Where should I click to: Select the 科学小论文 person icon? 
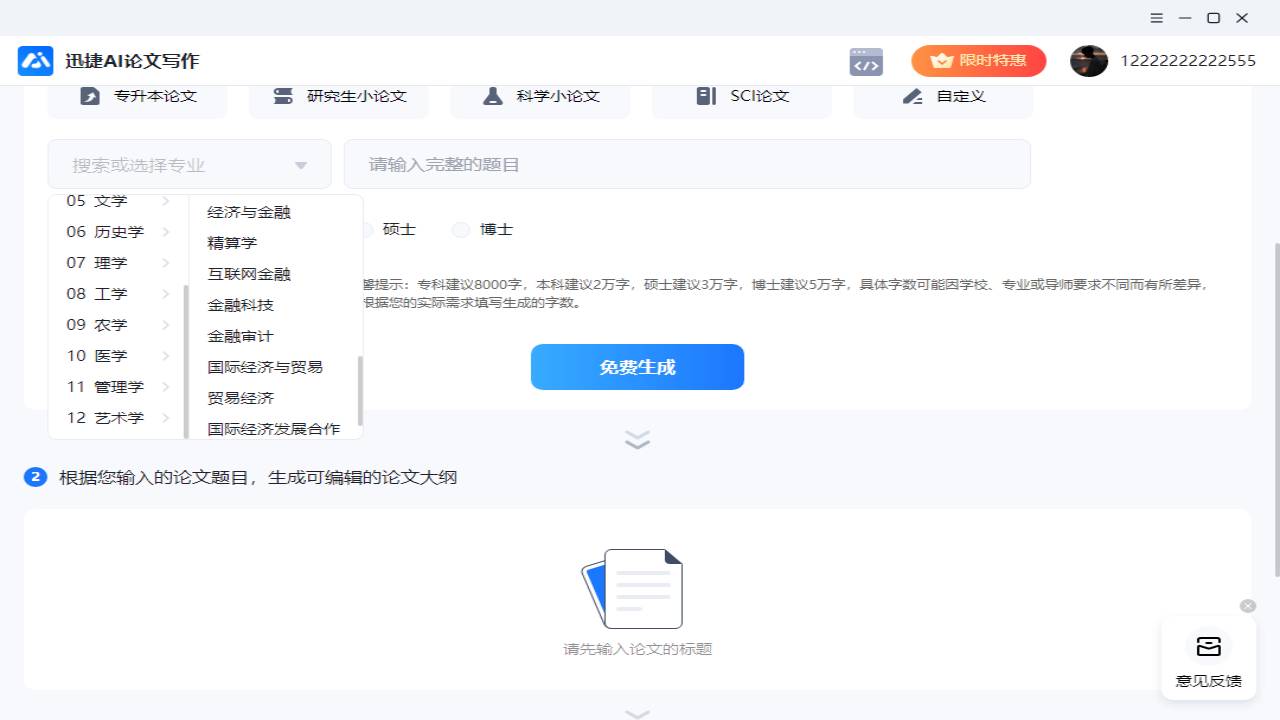click(x=492, y=96)
